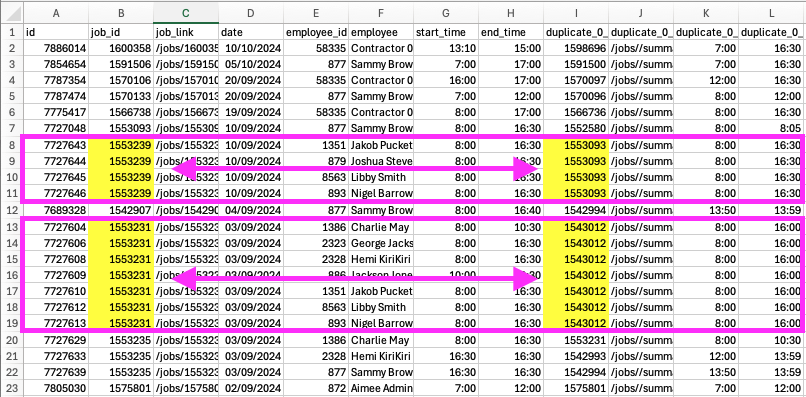Select Aimee Admin employee cell
806x397 pixels.
[x=381, y=388]
